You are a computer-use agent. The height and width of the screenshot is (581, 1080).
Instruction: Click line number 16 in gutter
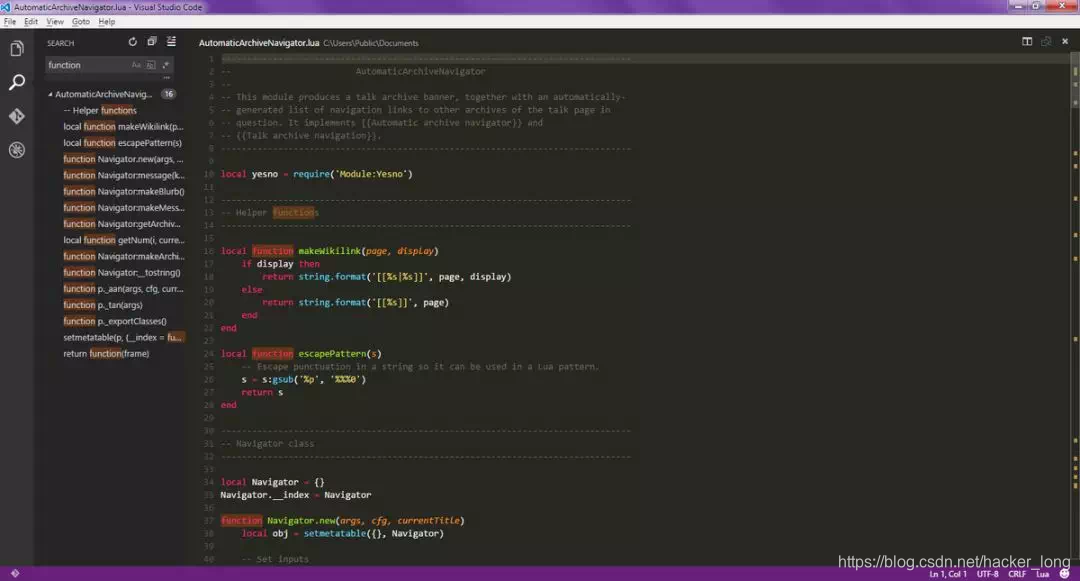209,251
